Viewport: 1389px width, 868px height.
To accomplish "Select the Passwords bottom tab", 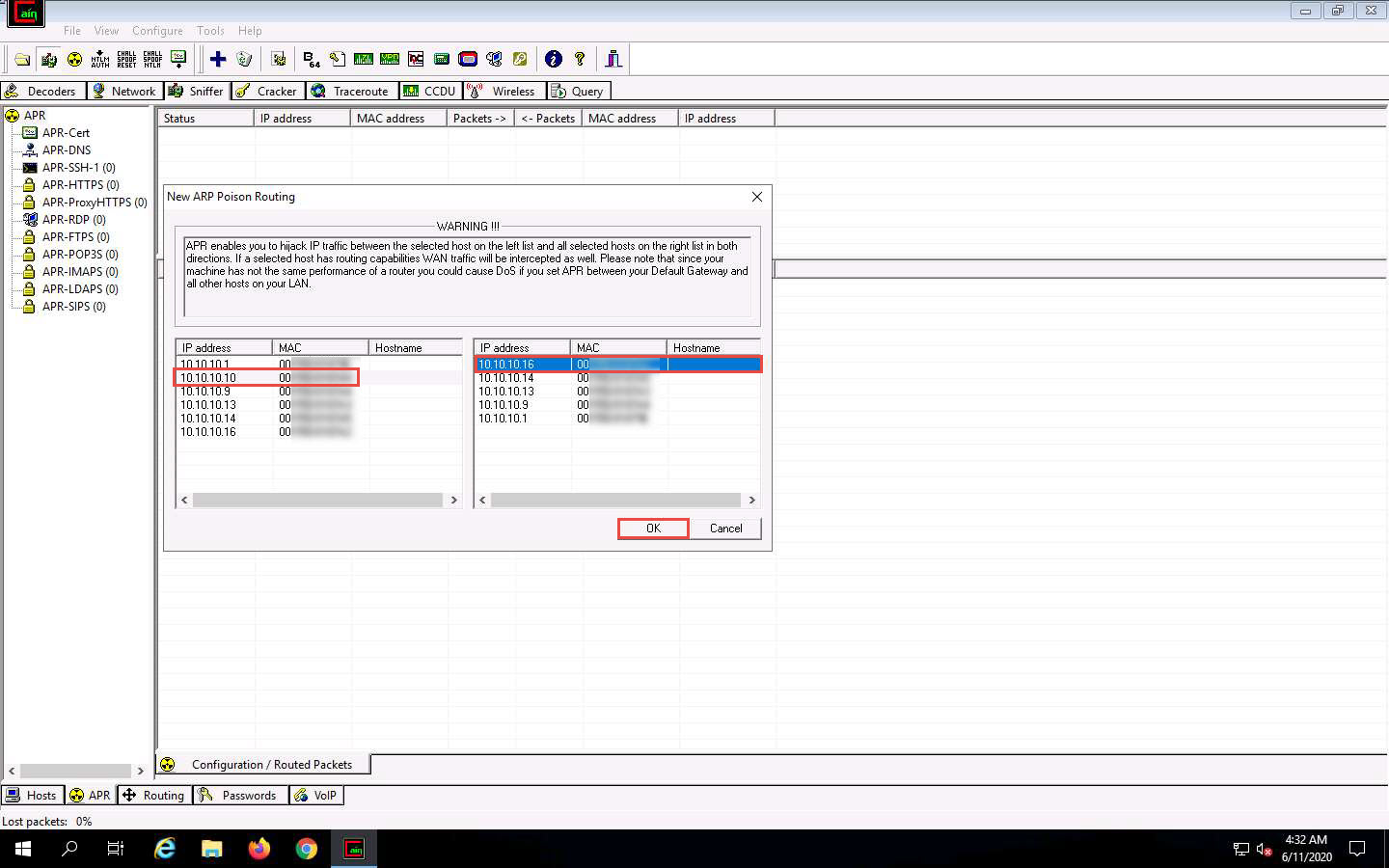I will point(240,795).
